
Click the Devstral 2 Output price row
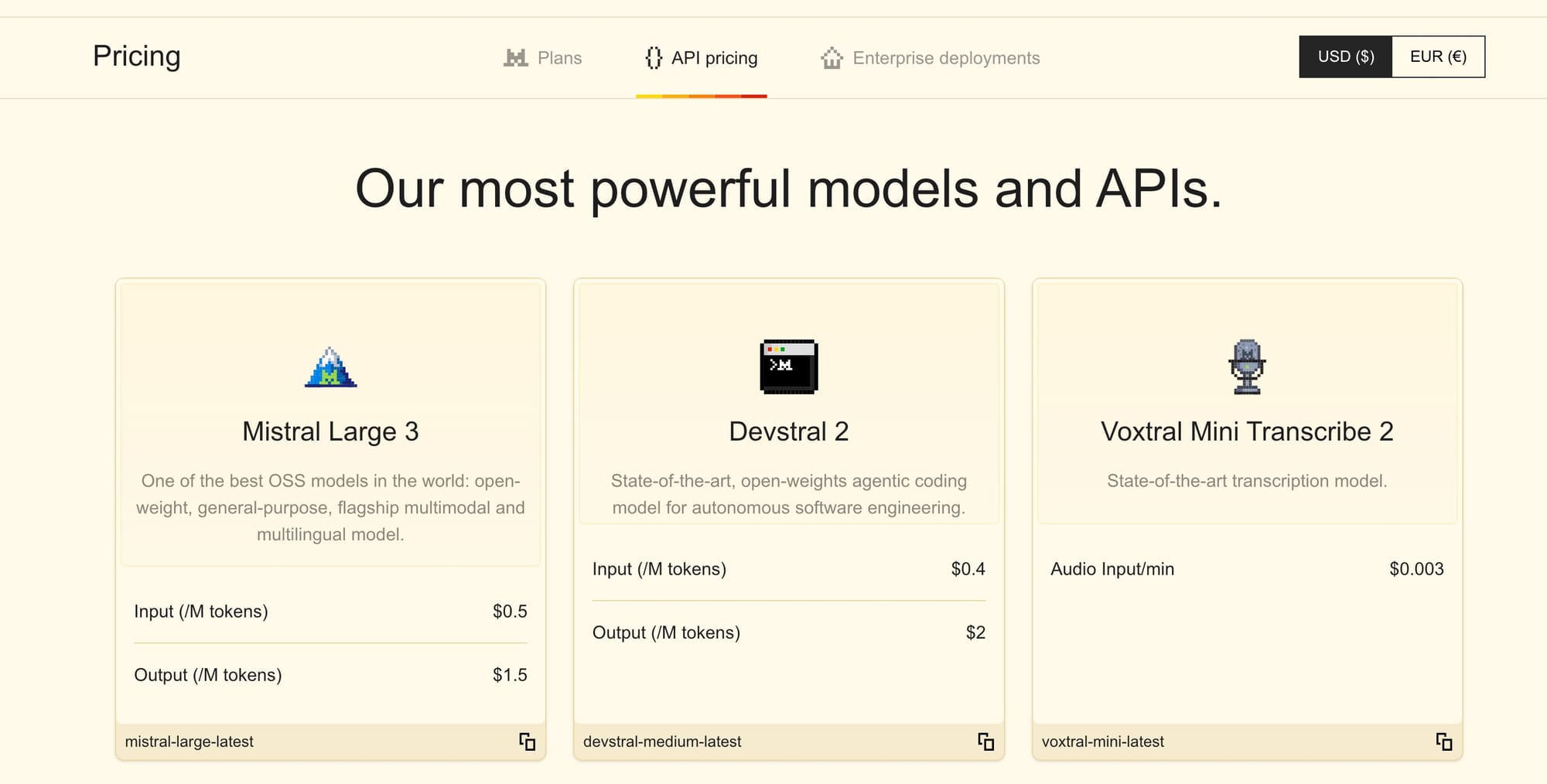(788, 632)
